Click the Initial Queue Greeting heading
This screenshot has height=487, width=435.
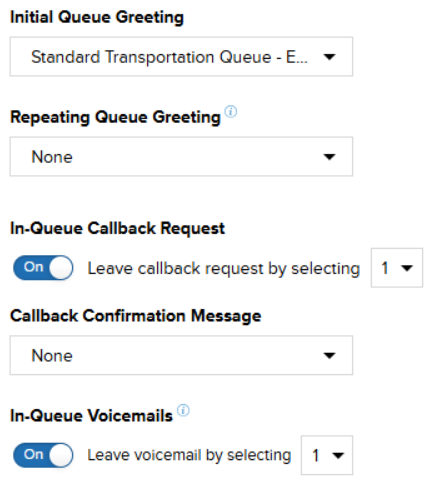pos(97,17)
